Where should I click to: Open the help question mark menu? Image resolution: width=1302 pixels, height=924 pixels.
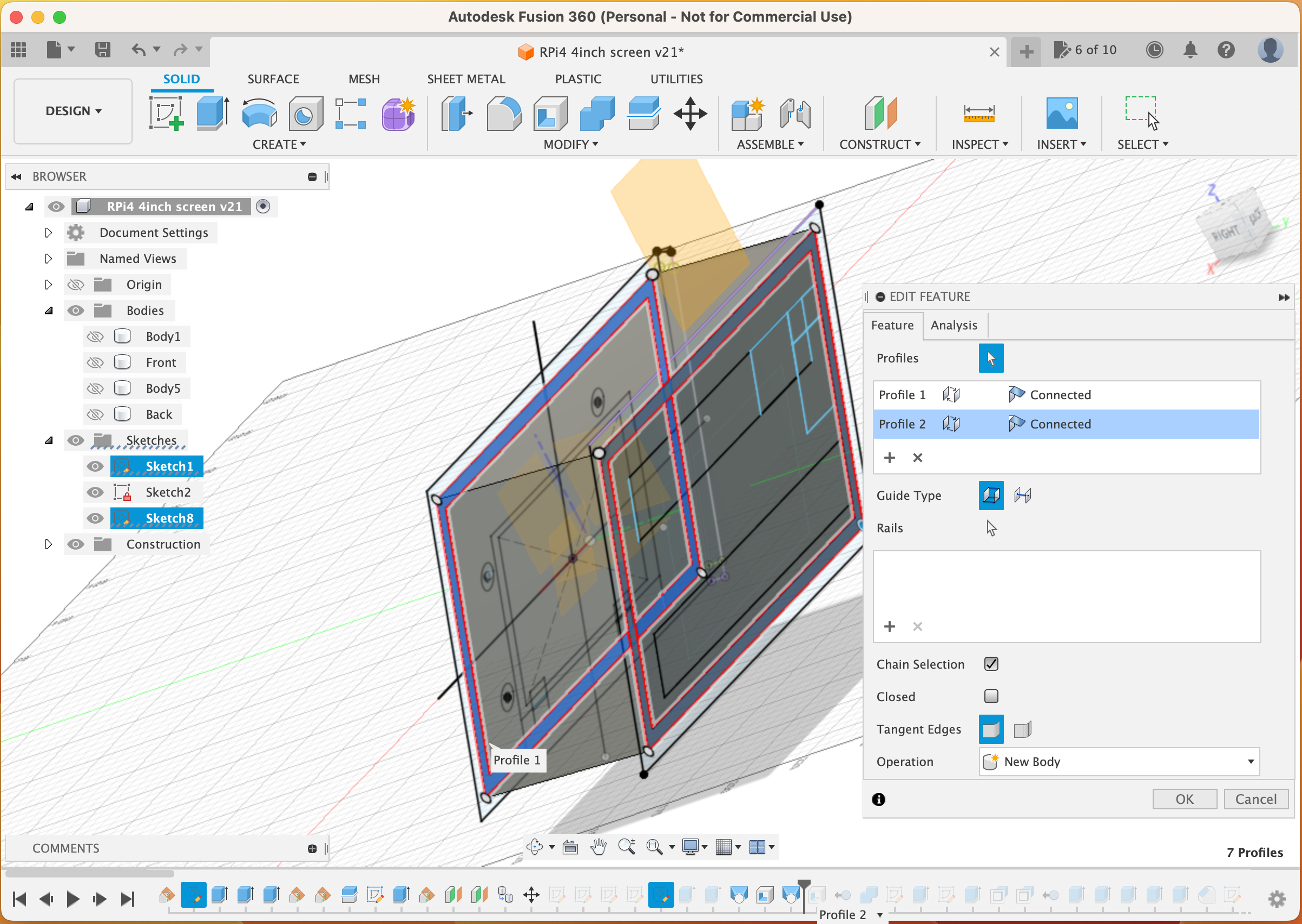click(1226, 50)
